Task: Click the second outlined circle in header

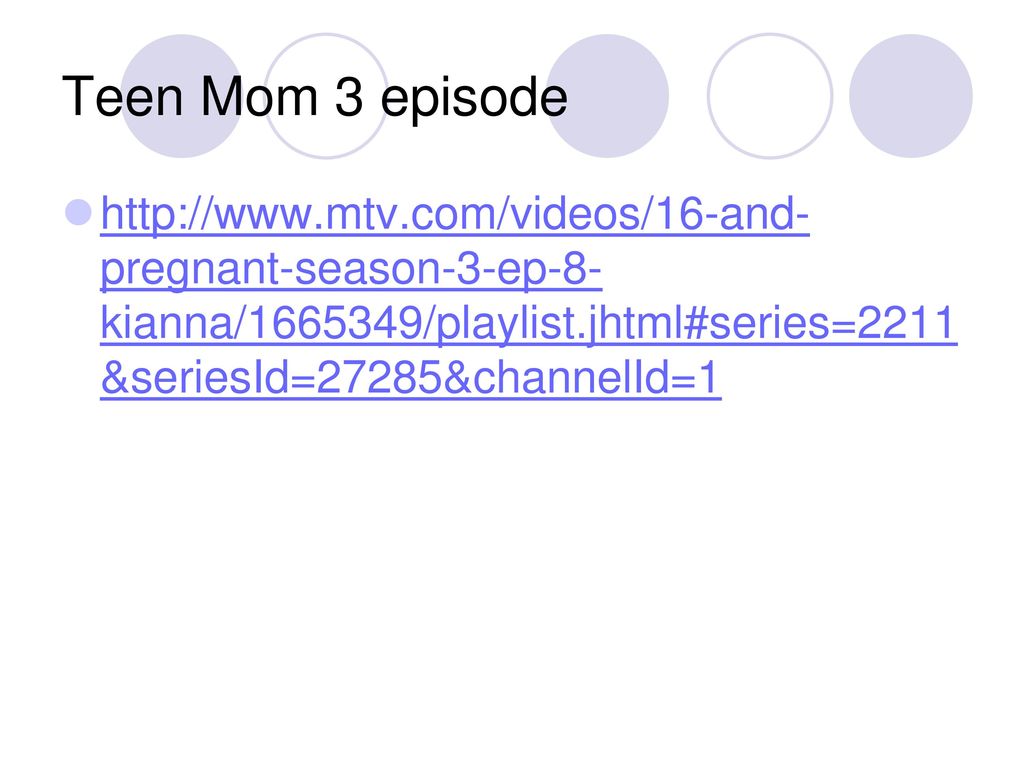Action: [326, 96]
